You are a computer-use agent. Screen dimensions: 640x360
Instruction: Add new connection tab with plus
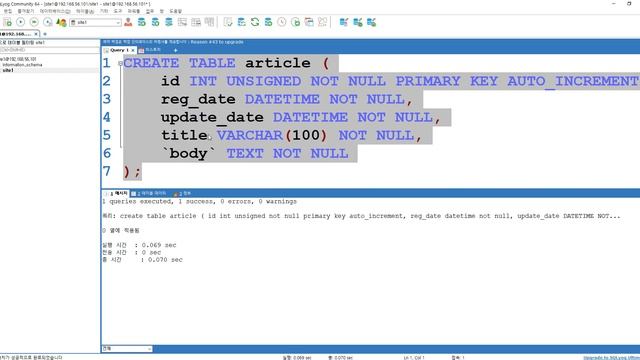(x=45, y=34)
